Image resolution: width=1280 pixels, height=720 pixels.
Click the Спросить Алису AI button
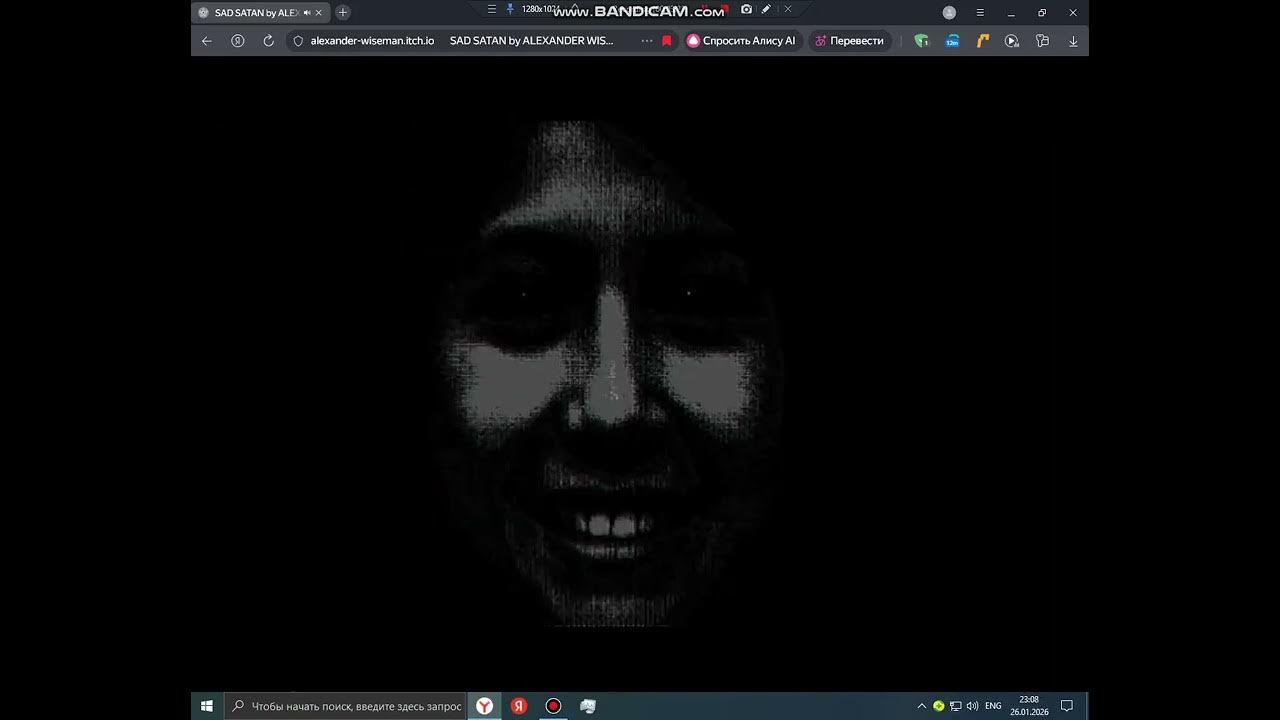pos(742,41)
